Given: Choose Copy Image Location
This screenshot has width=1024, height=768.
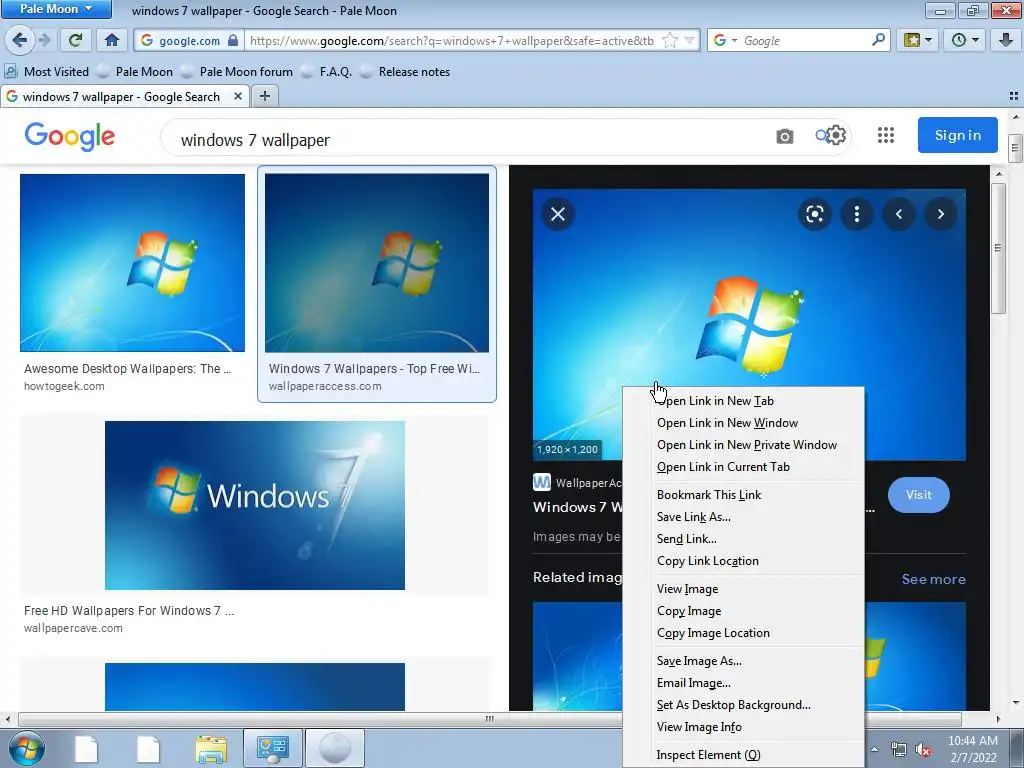Looking at the screenshot, I should pyautogui.click(x=743, y=633).
